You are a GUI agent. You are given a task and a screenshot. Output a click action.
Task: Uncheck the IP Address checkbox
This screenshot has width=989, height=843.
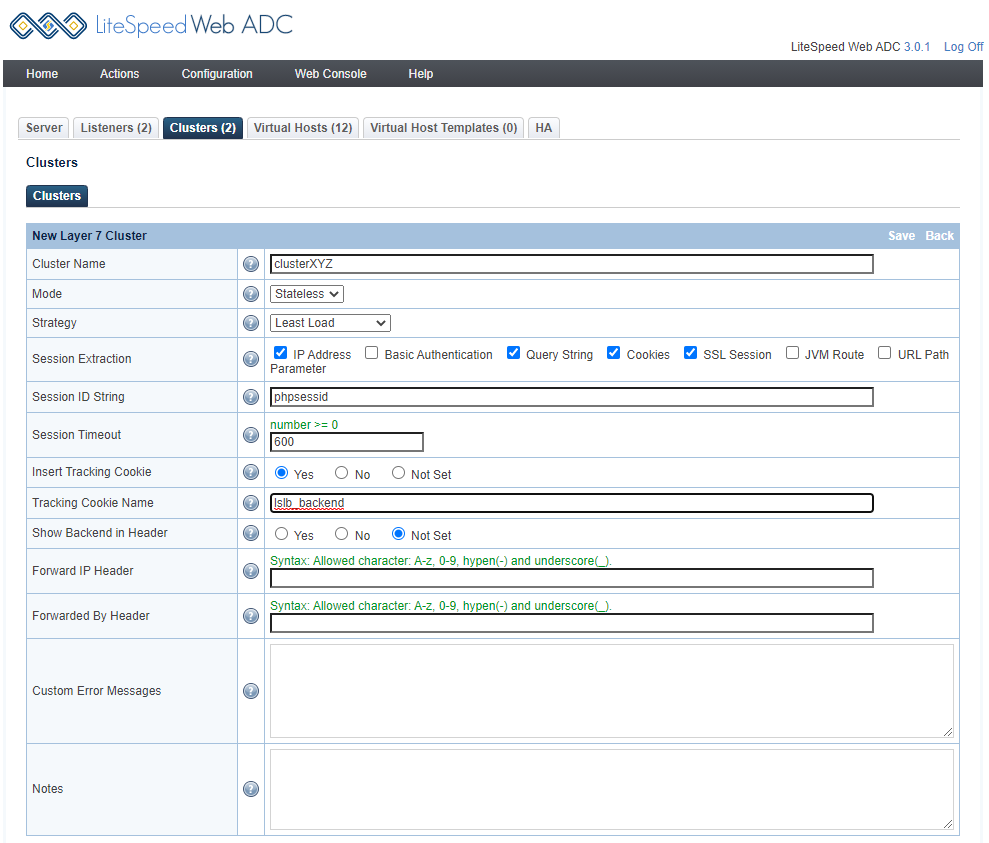pyautogui.click(x=281, y=353)
